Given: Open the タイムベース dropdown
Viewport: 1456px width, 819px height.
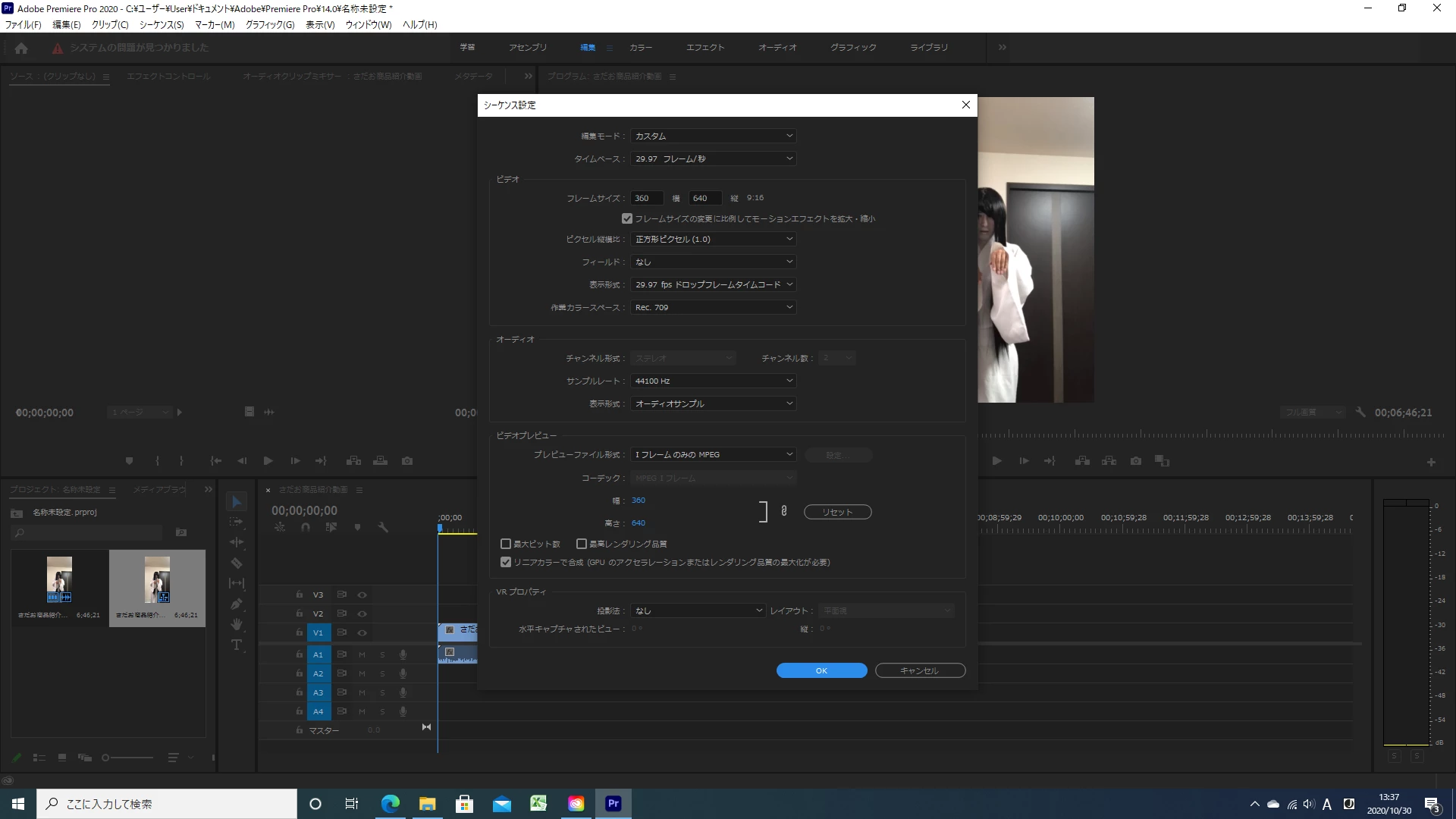Looking at the screenshot, I should tap(713, 158).
